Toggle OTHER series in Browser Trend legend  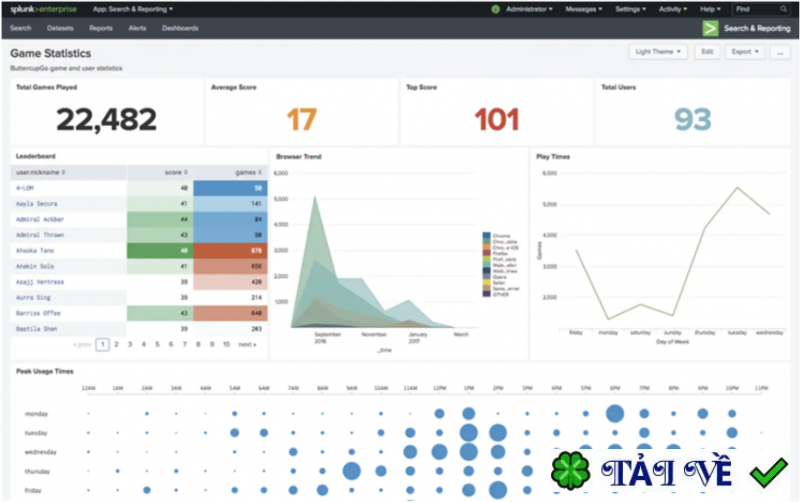coord(495,294)
